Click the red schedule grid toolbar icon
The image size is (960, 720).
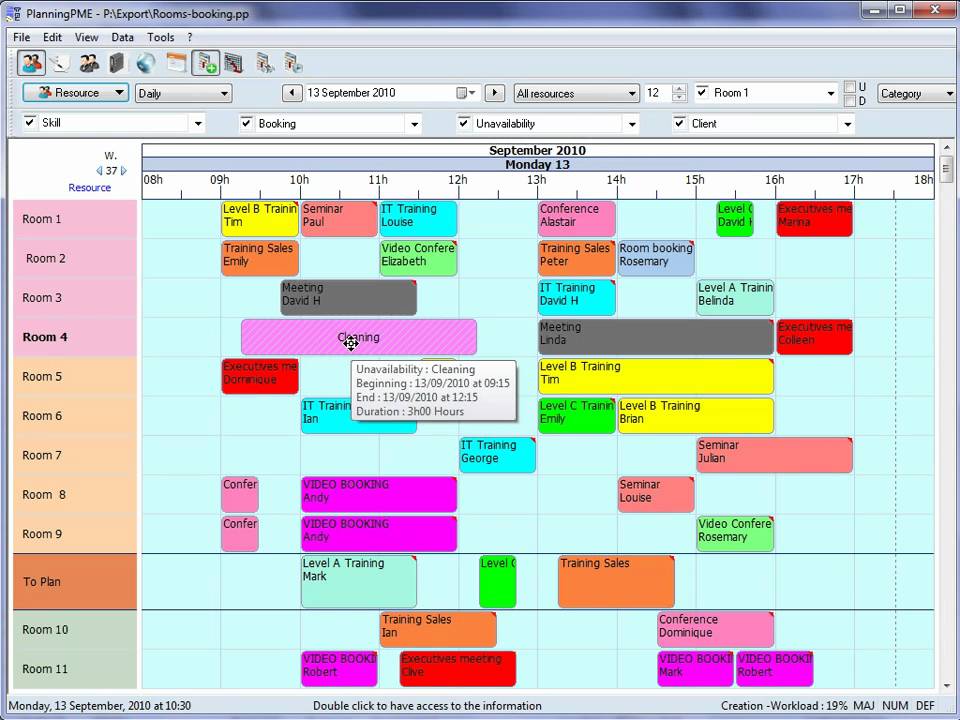233,63
